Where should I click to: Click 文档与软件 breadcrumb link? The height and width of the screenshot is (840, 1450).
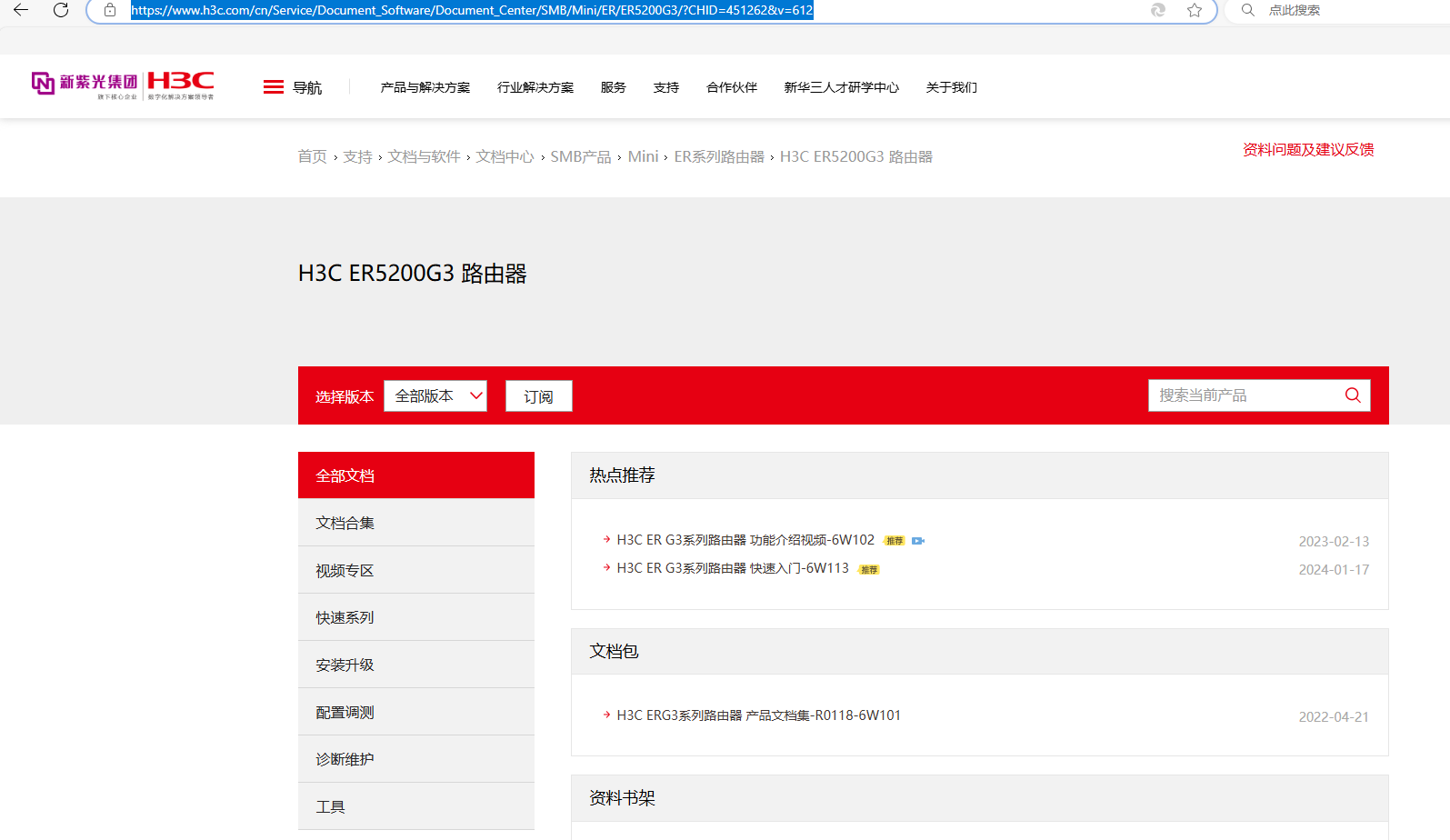425,156
